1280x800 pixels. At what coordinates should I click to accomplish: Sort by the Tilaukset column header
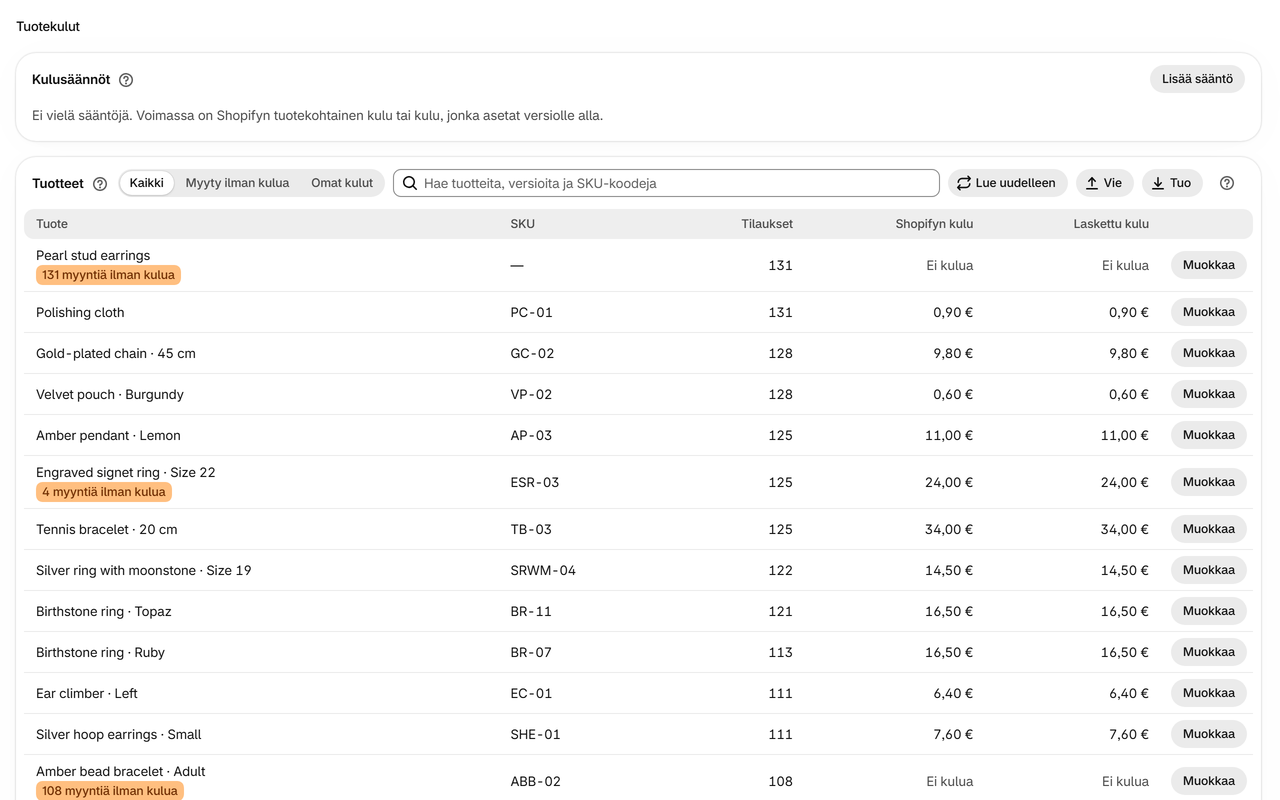767,224
